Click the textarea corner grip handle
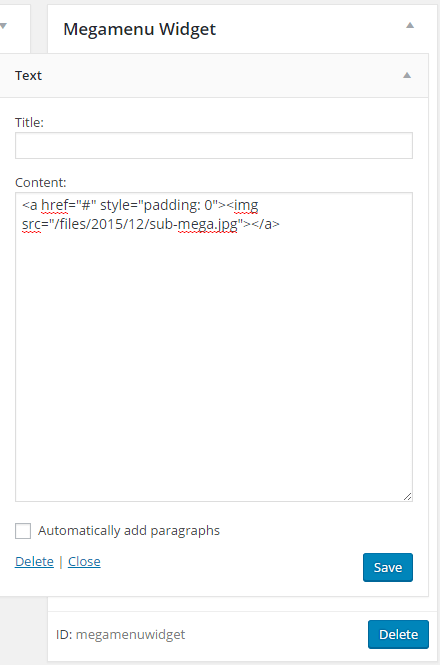Viewport: 440px width, 665px height. [407, 496]
